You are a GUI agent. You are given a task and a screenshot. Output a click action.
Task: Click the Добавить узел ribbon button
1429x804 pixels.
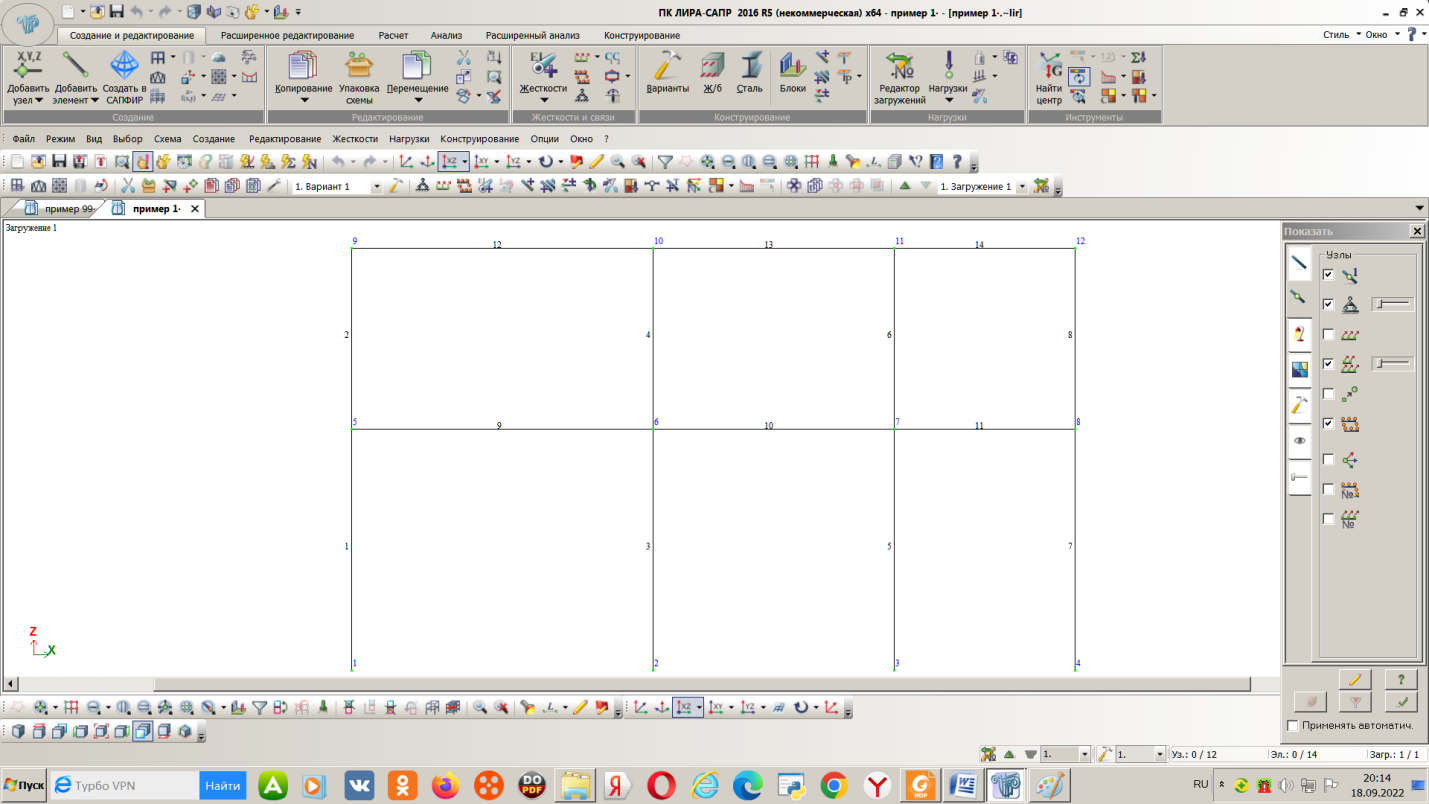tap(27, 77)
